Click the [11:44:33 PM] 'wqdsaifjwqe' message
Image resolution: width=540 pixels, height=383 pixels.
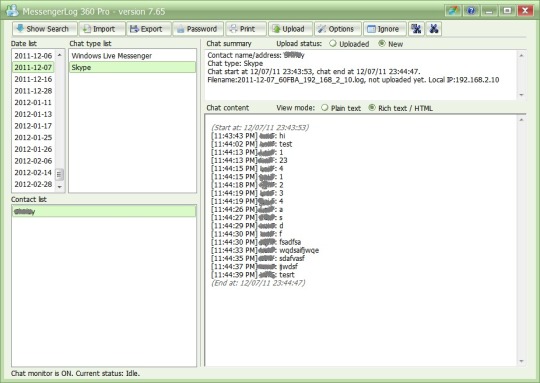click(x=265, y=250)
